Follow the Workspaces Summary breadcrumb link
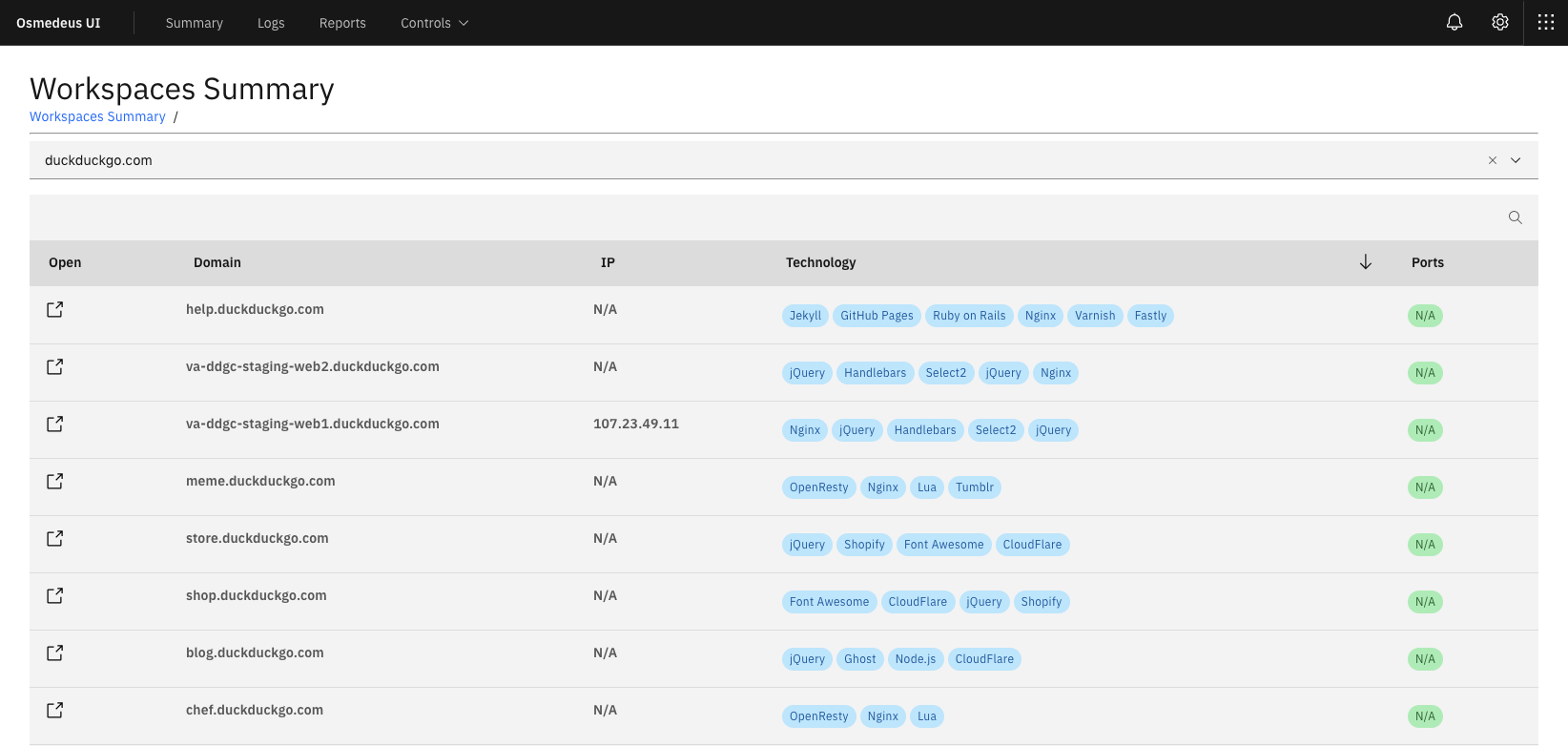Image resolution: width=1568 pixels, height=746 pixels. coord(97,116)
